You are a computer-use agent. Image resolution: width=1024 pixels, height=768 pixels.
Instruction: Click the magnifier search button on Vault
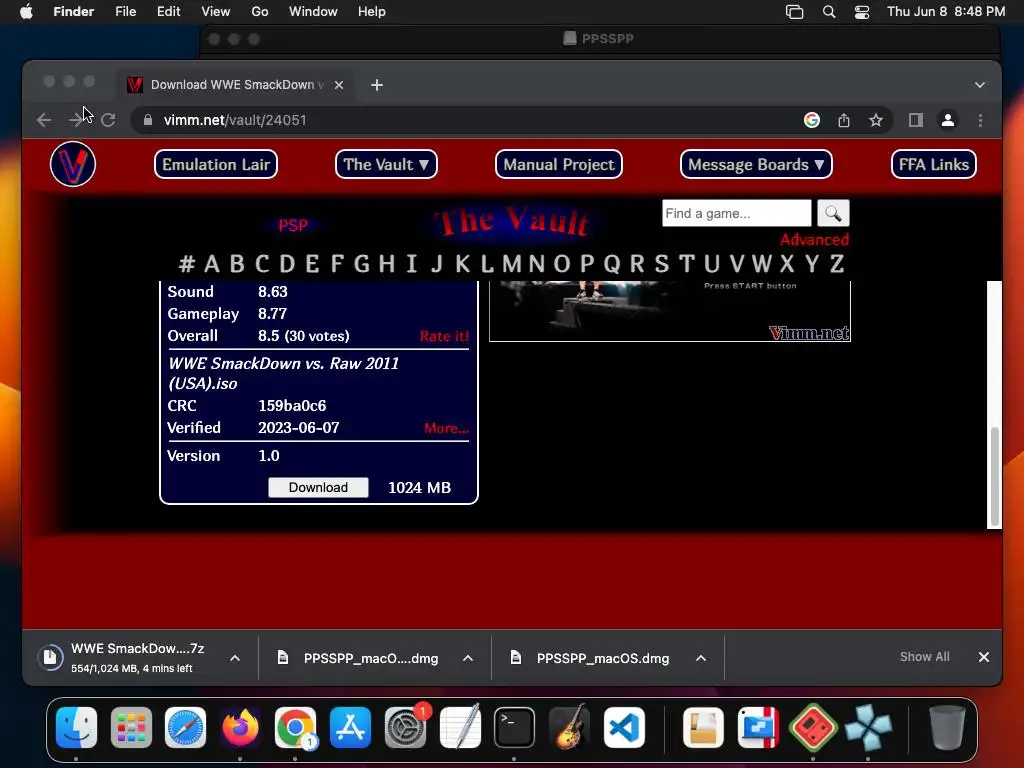click(833, 214)
